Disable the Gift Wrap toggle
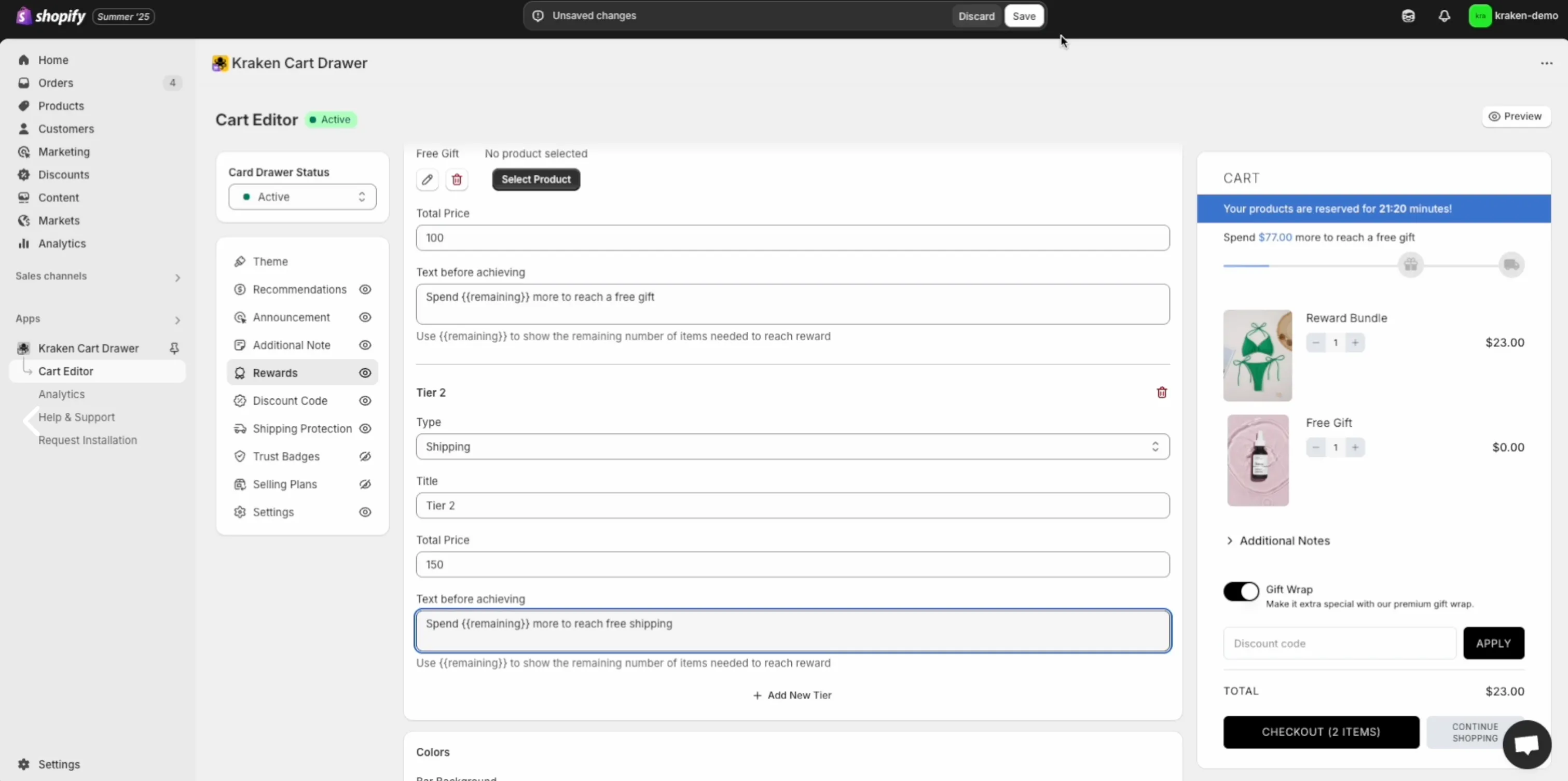 tap(1241, 591)
